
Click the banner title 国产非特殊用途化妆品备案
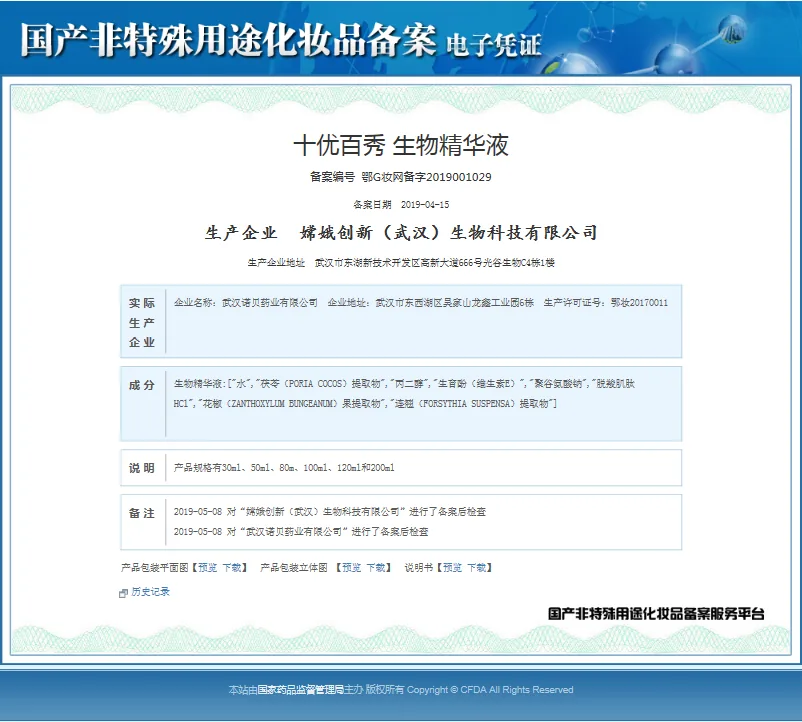(x=228, y=39)
